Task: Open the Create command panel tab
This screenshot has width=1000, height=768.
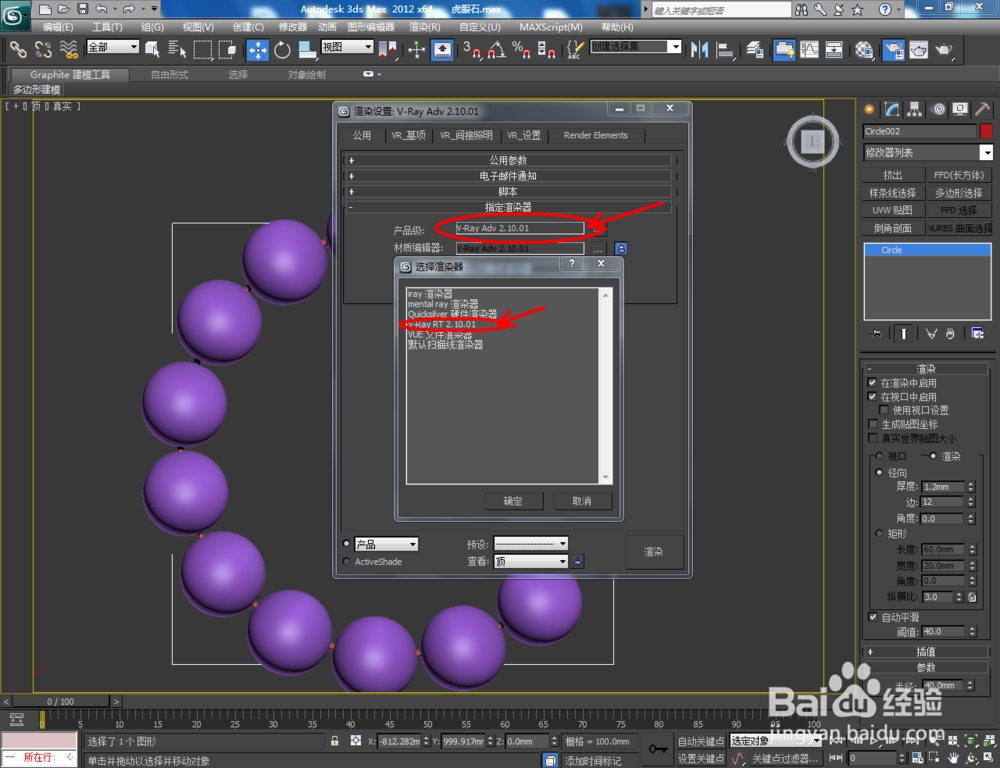Action: pyautogui.click(x=869, y=110)
